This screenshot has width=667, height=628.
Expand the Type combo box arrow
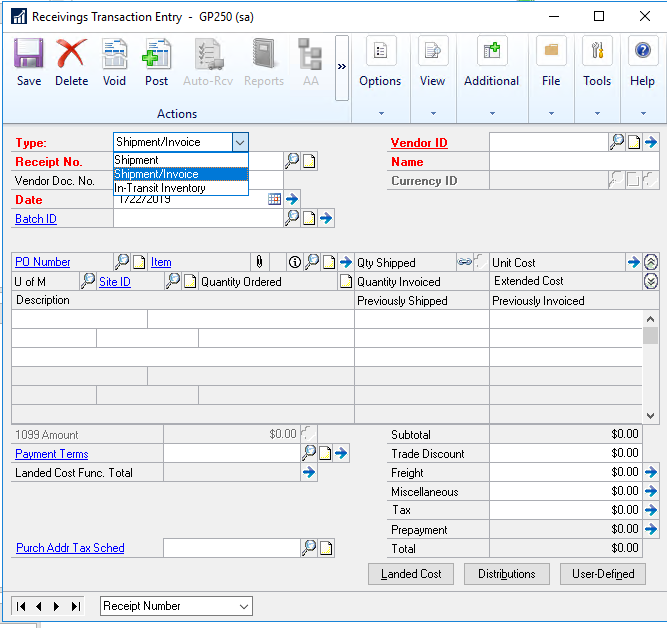click(239, 142)
